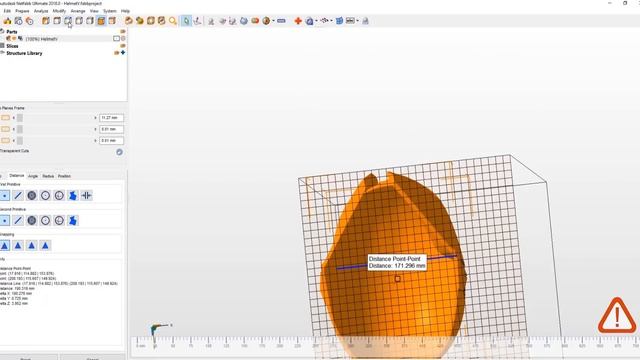Select the Slices node in tree
Viewport: 640px width, 360px height.
point(12,46)
